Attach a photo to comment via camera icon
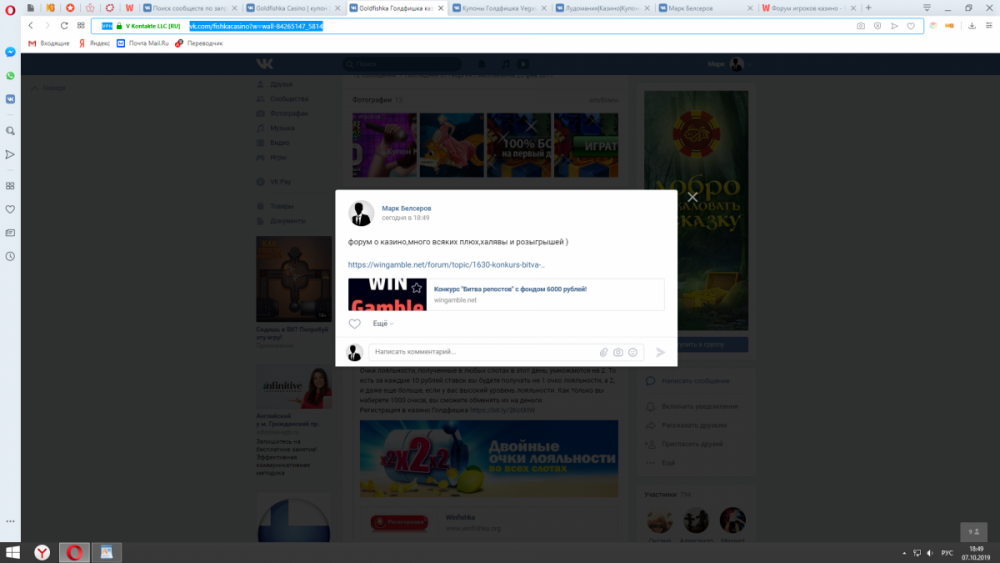The height and width of the screenshot is (563, 1000). 618,352
